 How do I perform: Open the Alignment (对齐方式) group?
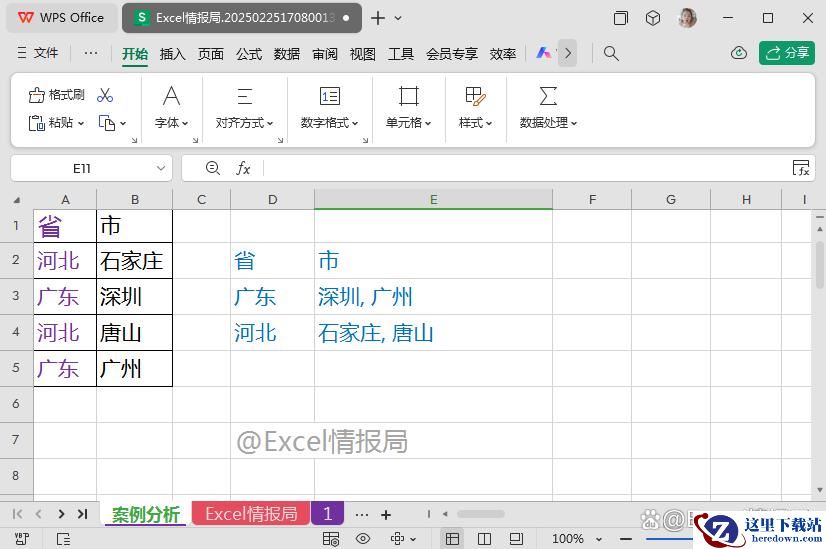pos(244,108)
